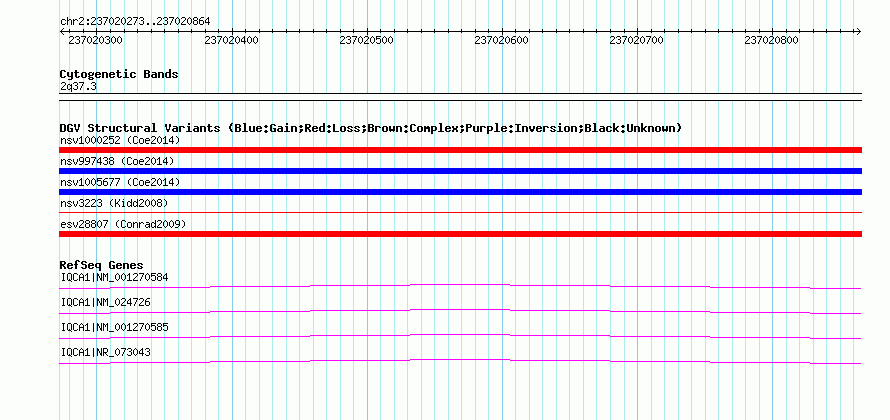The width and height of the screenshot is (890, 420).
Task: Select the DGV Structural Variants track title
Action: pyautogui.click(x=371, y=128)
